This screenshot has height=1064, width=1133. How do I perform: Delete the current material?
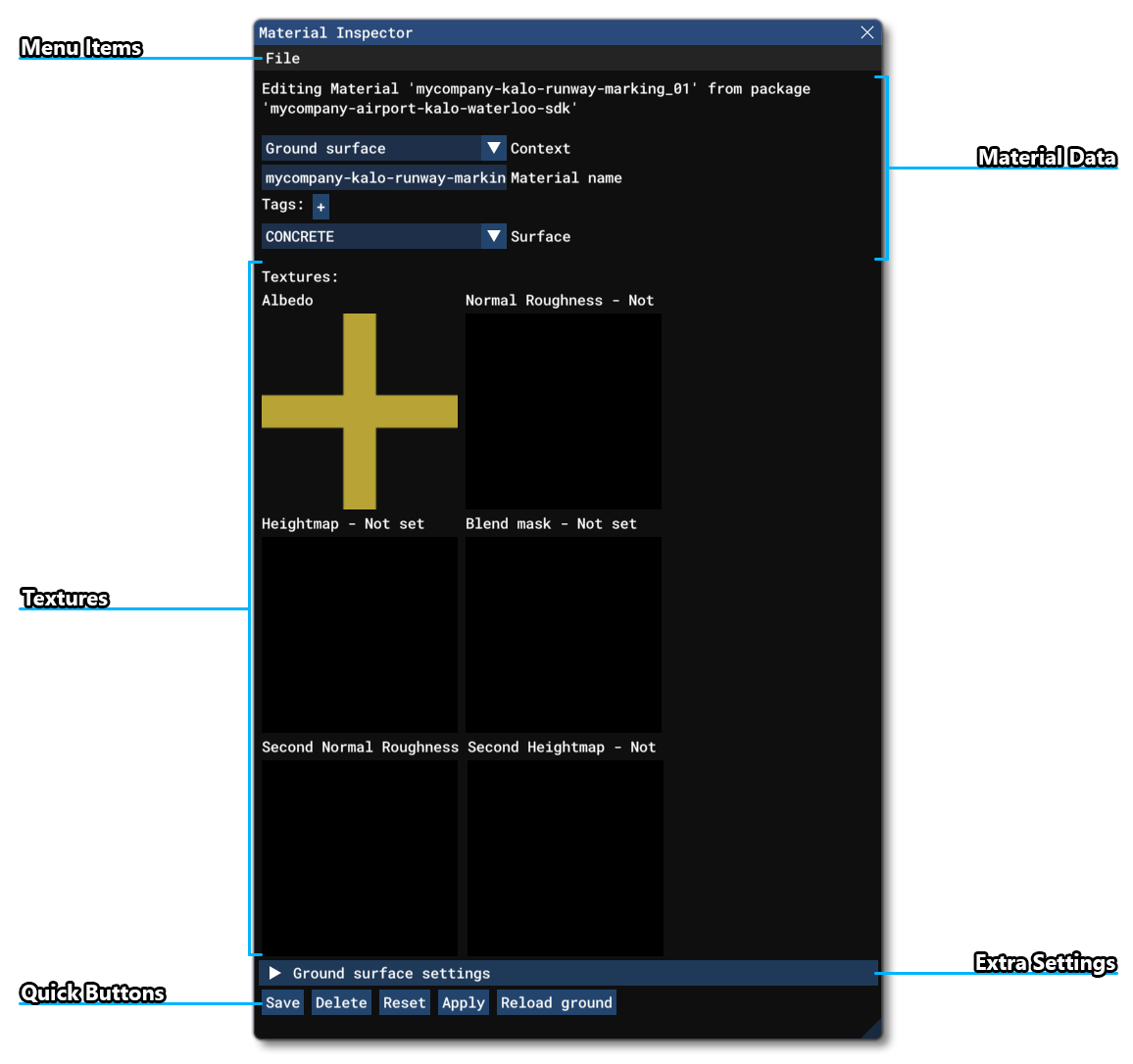[x=340, y=1001]
